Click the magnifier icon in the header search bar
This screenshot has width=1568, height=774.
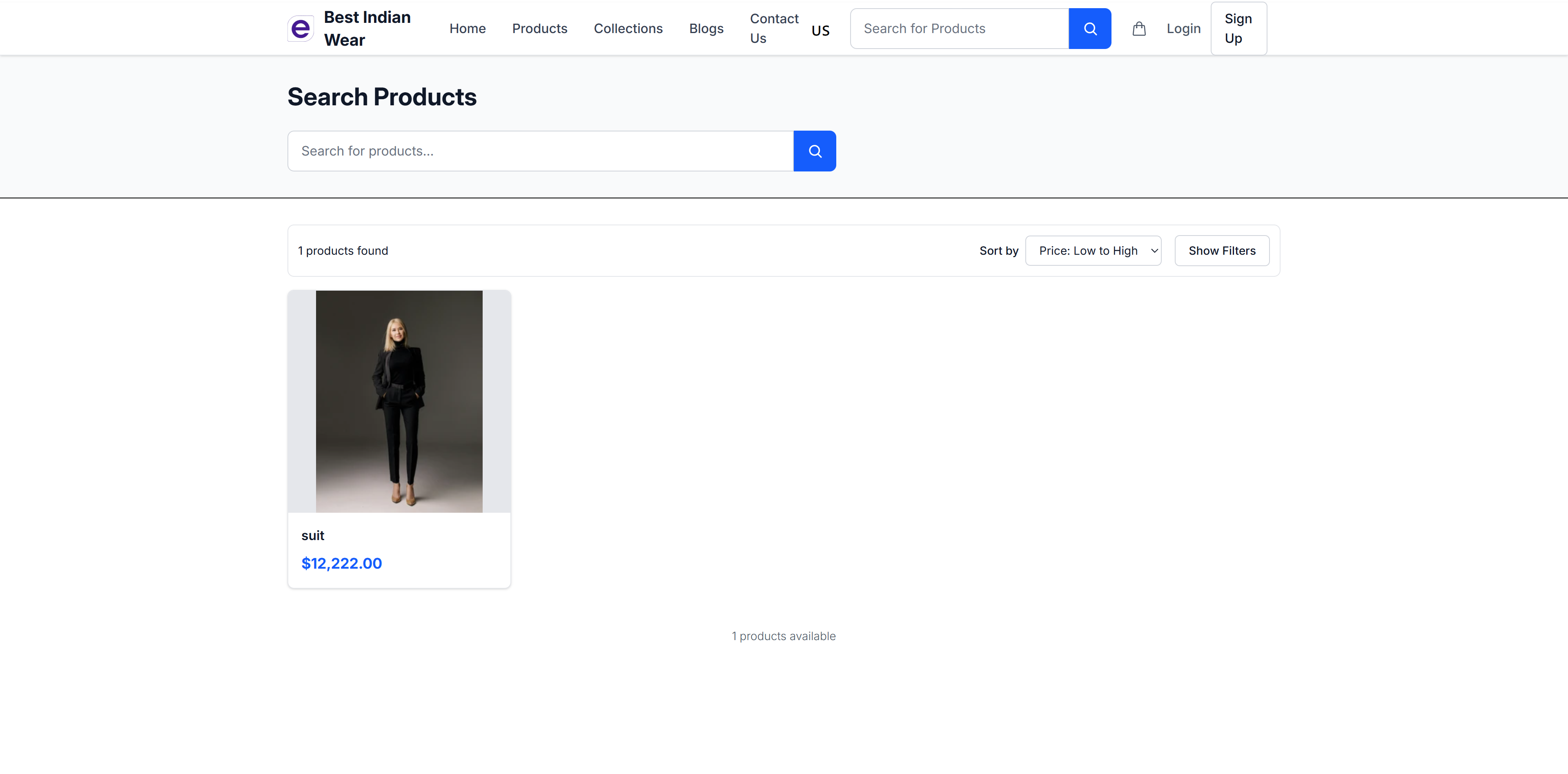point(1089,28)
